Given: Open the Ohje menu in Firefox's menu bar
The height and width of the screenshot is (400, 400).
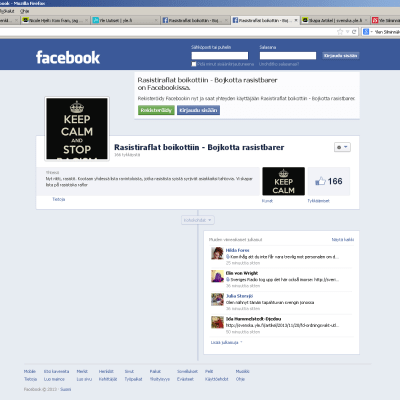Looking at the screenshot, I should [x=24, y=11].
